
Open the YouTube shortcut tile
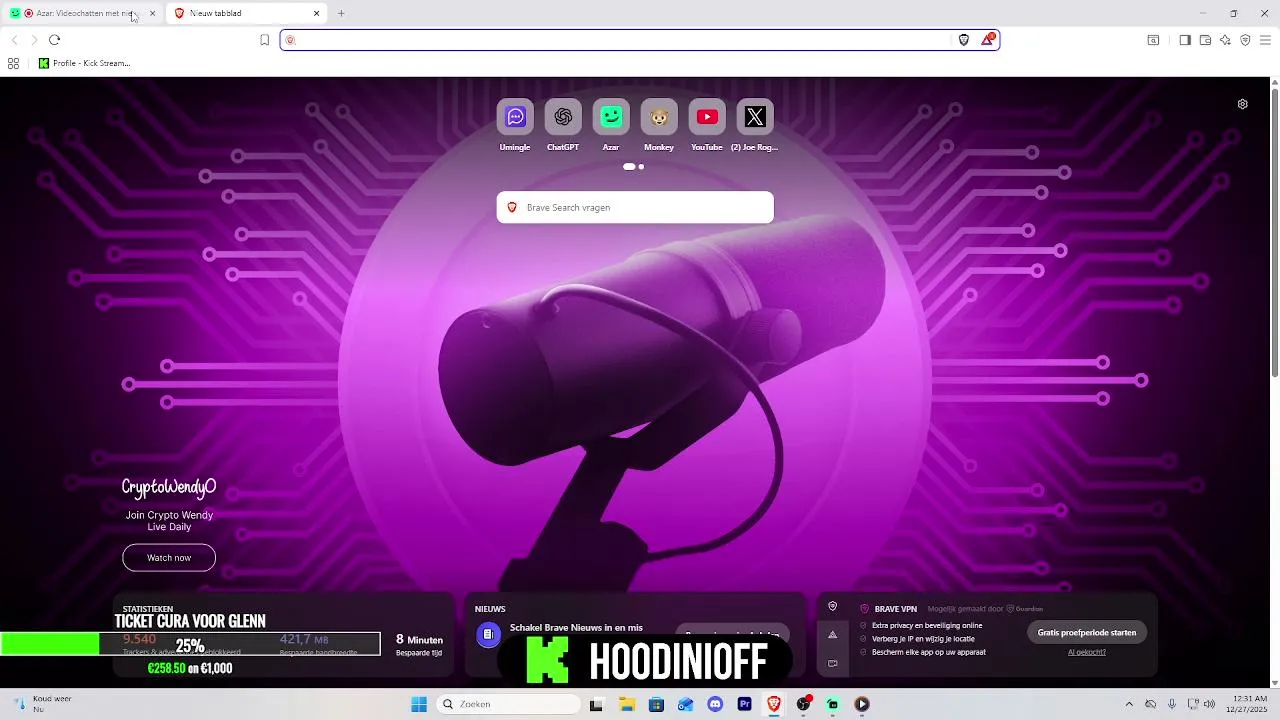click(x=707, y=117)
